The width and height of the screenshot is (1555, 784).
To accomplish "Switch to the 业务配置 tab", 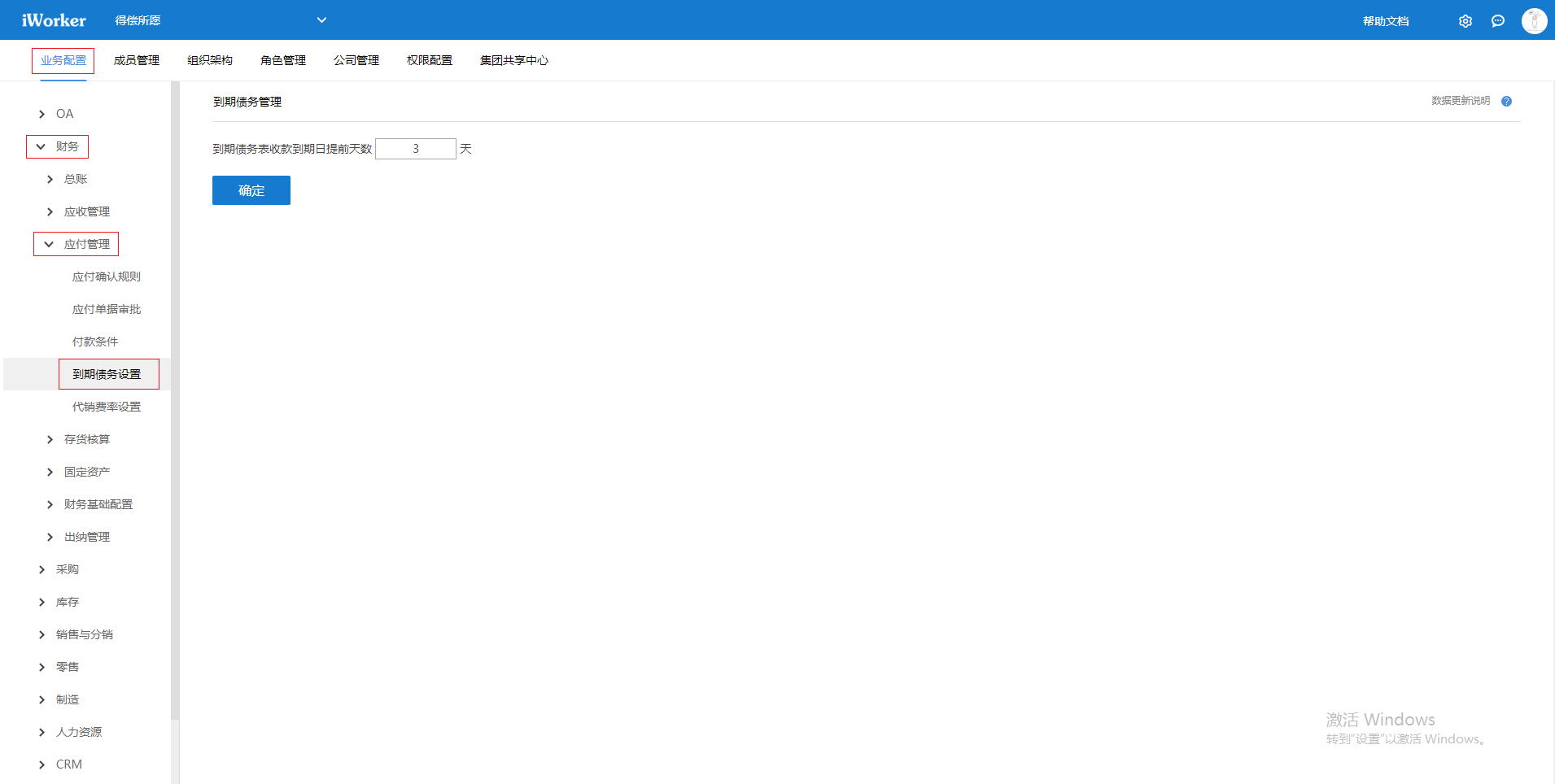I will pos(63,60).
